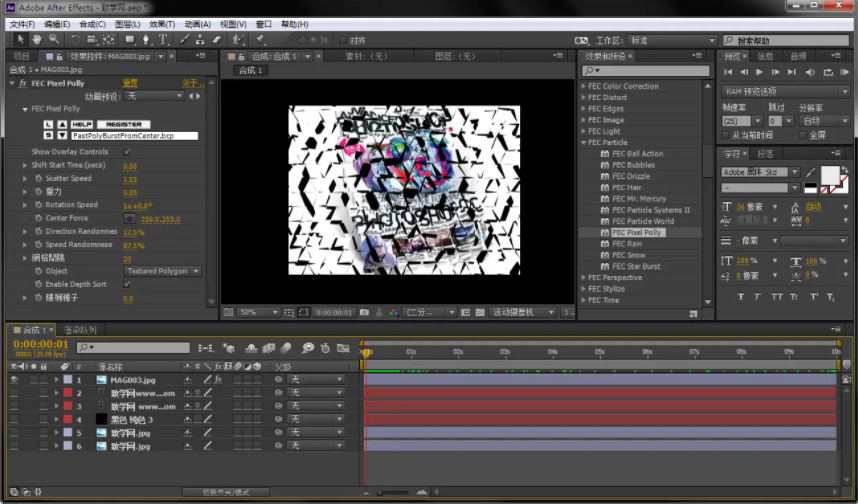
Task: Select the Pen tool
Action: click(x=146, y=39)
